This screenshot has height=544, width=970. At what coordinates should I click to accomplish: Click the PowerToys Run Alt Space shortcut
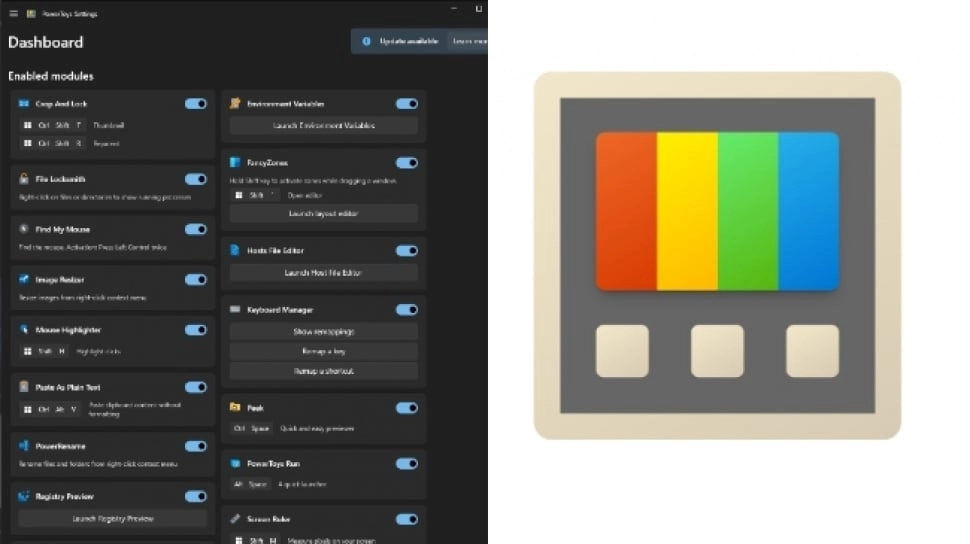pyautogui.click(x=250, y=484)
